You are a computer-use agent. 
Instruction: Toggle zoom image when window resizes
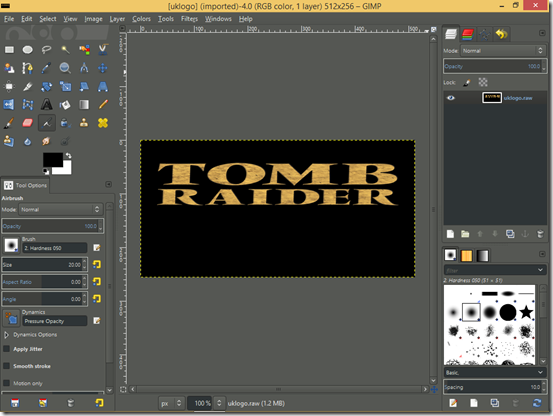433,30
